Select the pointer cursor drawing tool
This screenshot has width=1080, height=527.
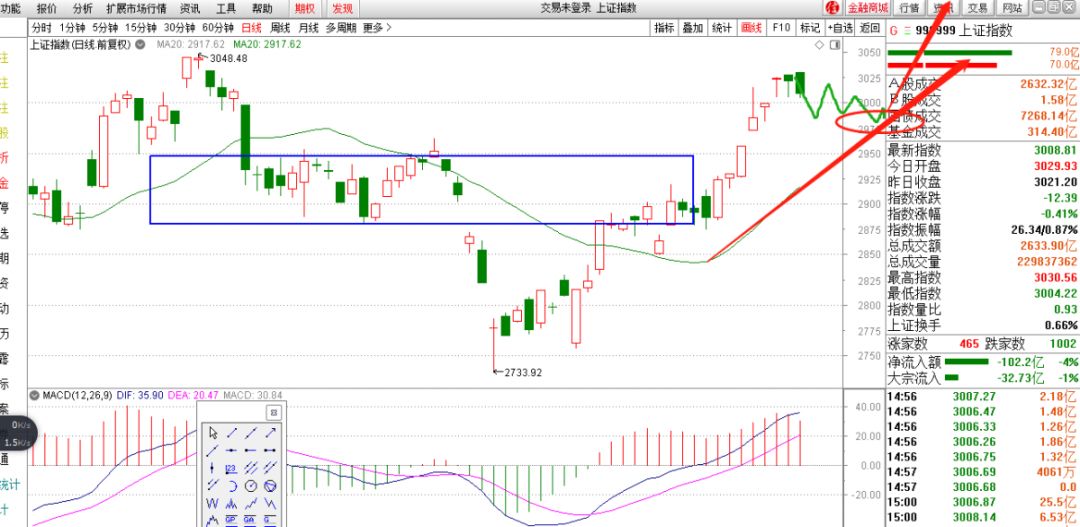click(x=213, y=433)
